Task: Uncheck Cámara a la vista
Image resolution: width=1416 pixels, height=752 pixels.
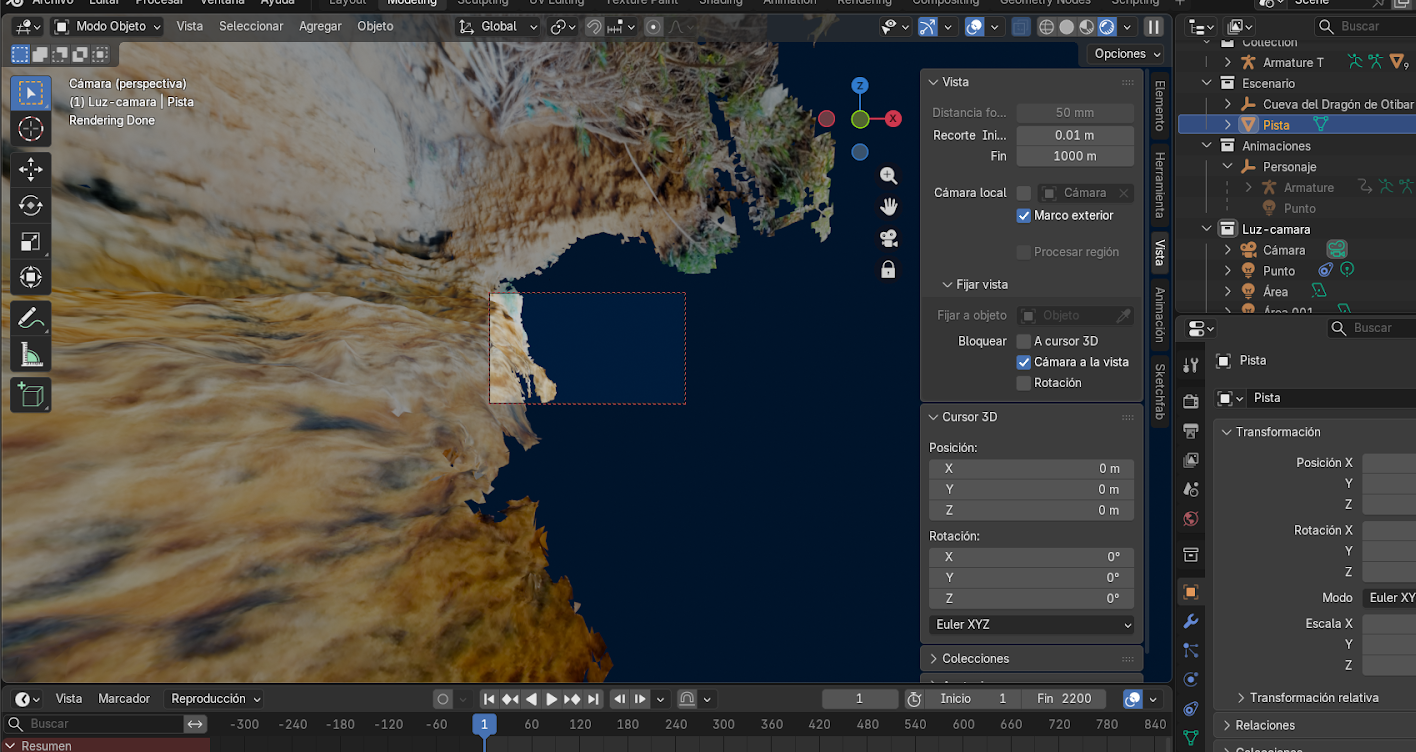Action: tap(1023, 362)
